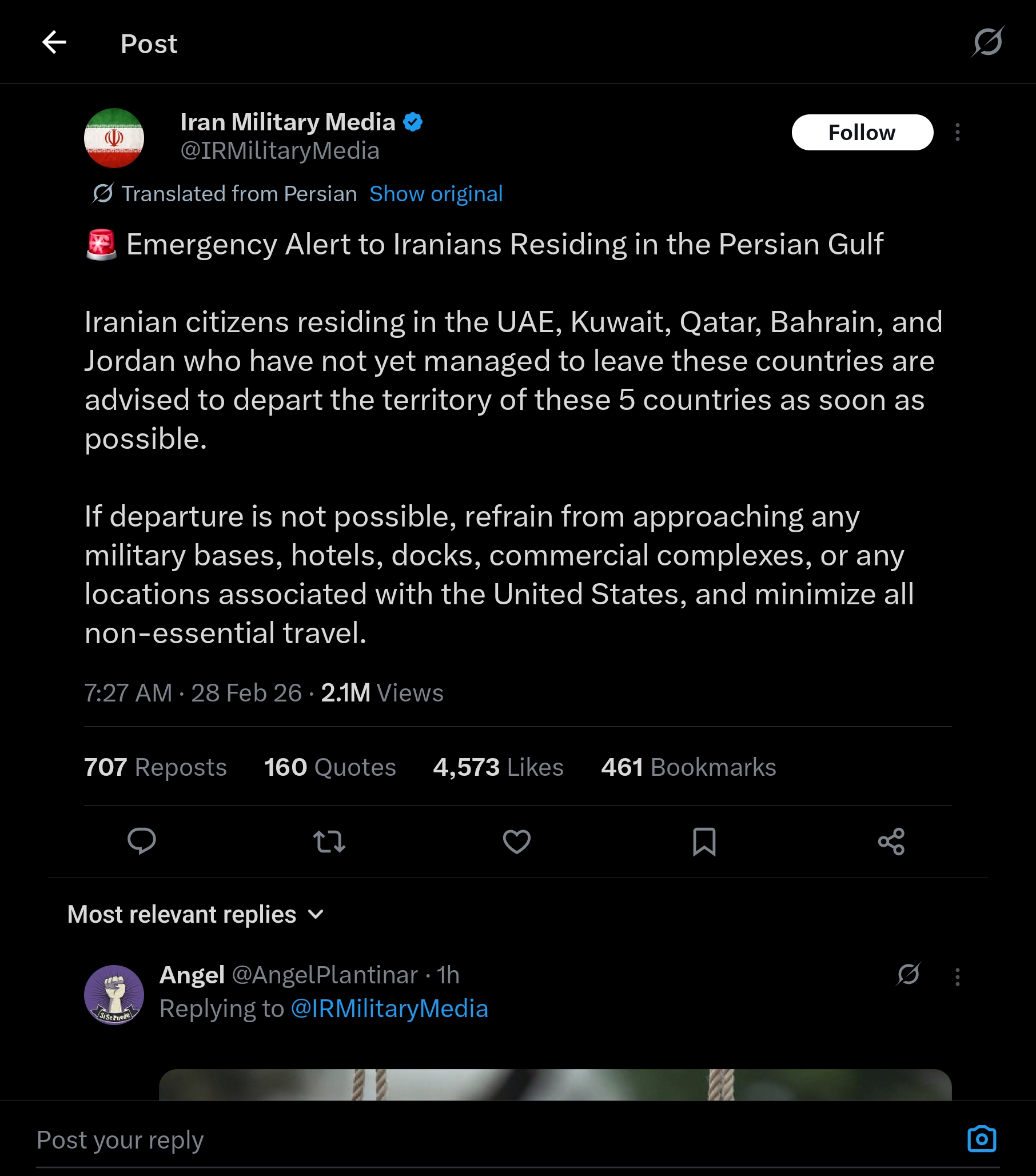
Task: Bookmark this Iran Military Media post
Action: click(x=704, y=841)
